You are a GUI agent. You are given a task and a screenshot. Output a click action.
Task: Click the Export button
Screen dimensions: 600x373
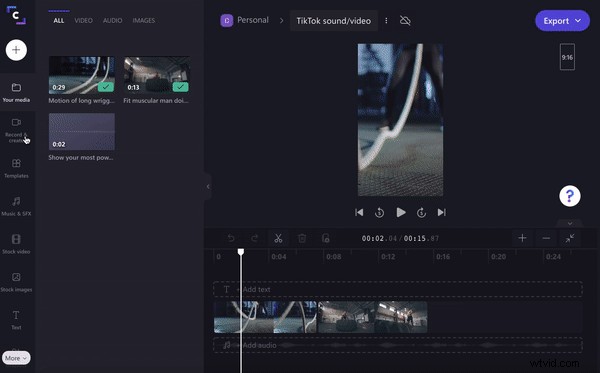(562, 21)
